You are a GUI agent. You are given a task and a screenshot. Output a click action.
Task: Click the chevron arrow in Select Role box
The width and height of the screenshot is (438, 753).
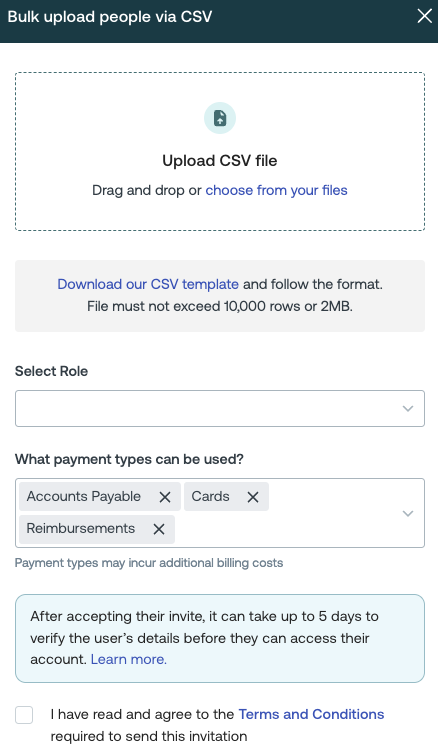408,409
